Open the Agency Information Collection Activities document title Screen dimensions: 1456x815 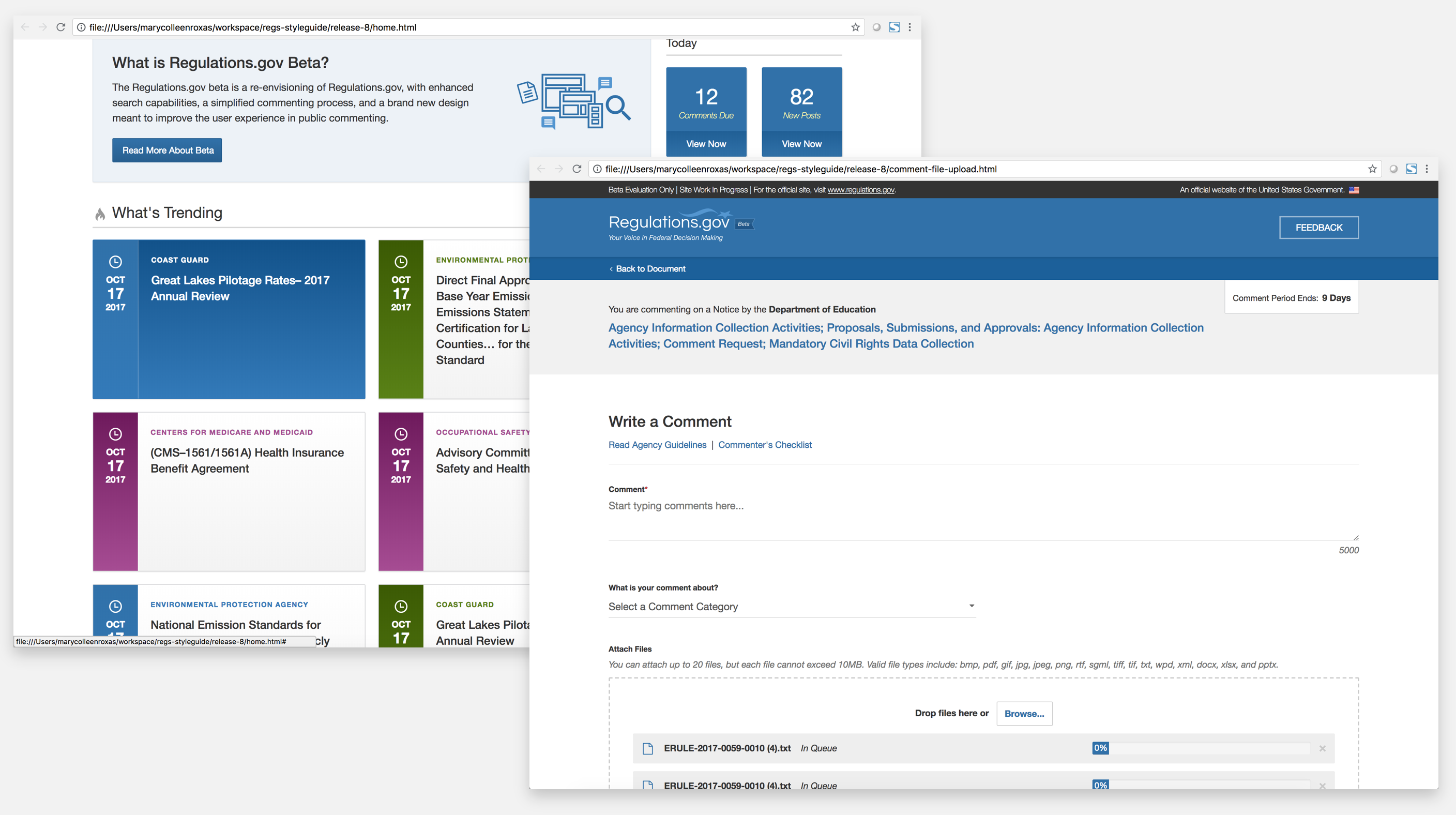point(906,336)
